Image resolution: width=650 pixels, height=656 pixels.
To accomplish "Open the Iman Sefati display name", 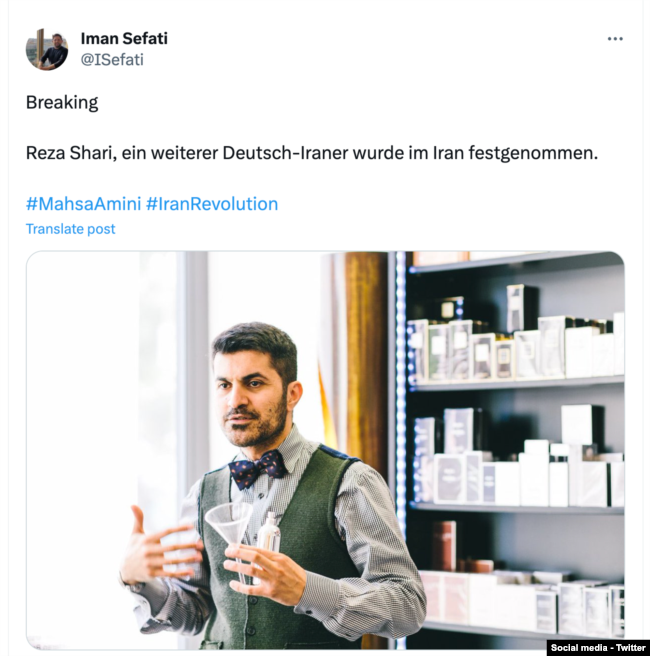I will pyautogui.click(x=124, y=38).
